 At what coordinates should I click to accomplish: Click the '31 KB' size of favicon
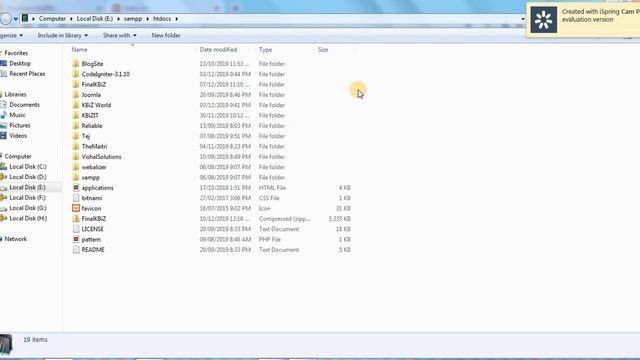[x=344, y=209]
